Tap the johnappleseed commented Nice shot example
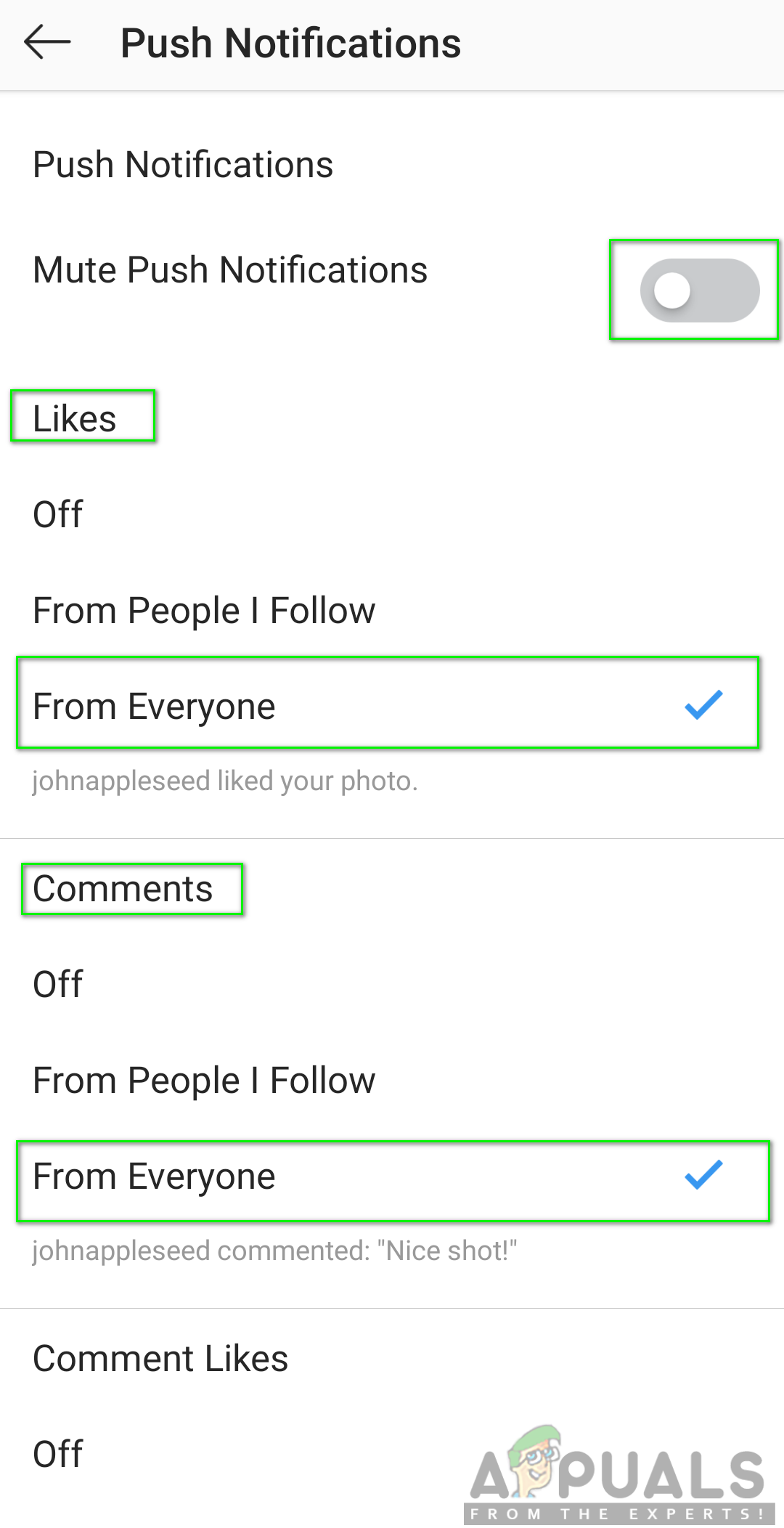The width and height of the screenshot is (784, 1528). pos(274,1251)
